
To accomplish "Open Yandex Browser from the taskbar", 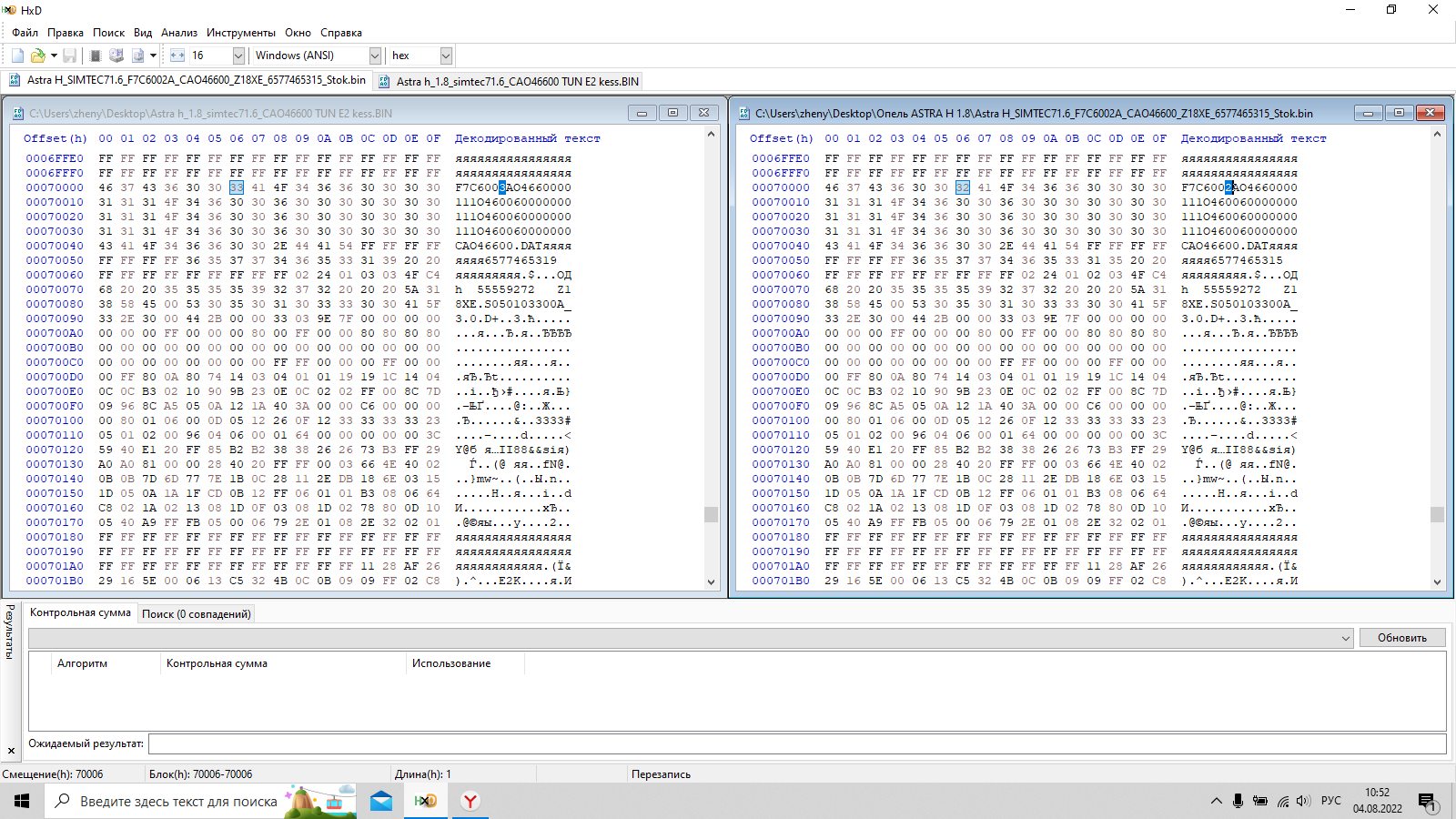I will pyautogui.click(x=470, y=801).
